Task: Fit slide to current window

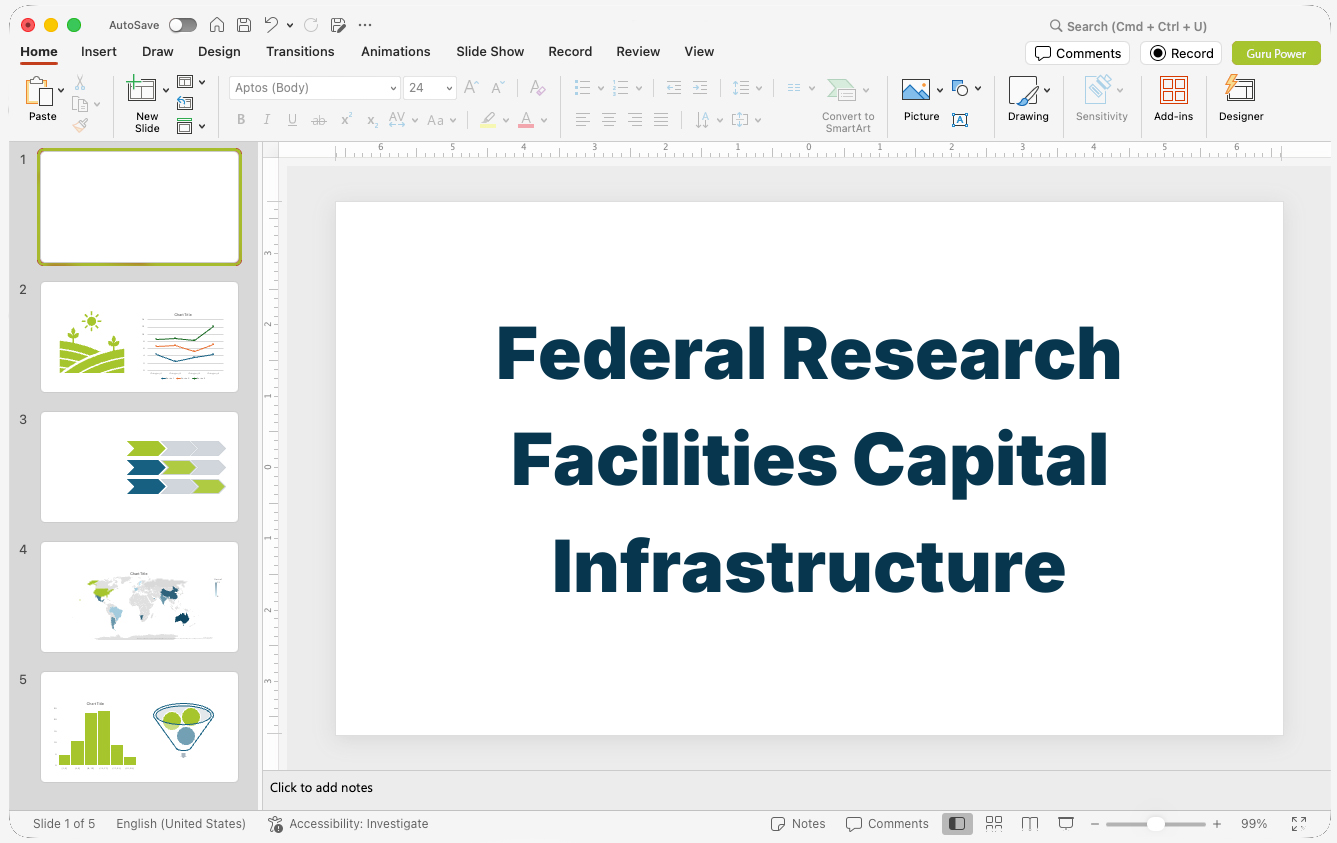Action: pyautogui.click(x=1299, y=824)
